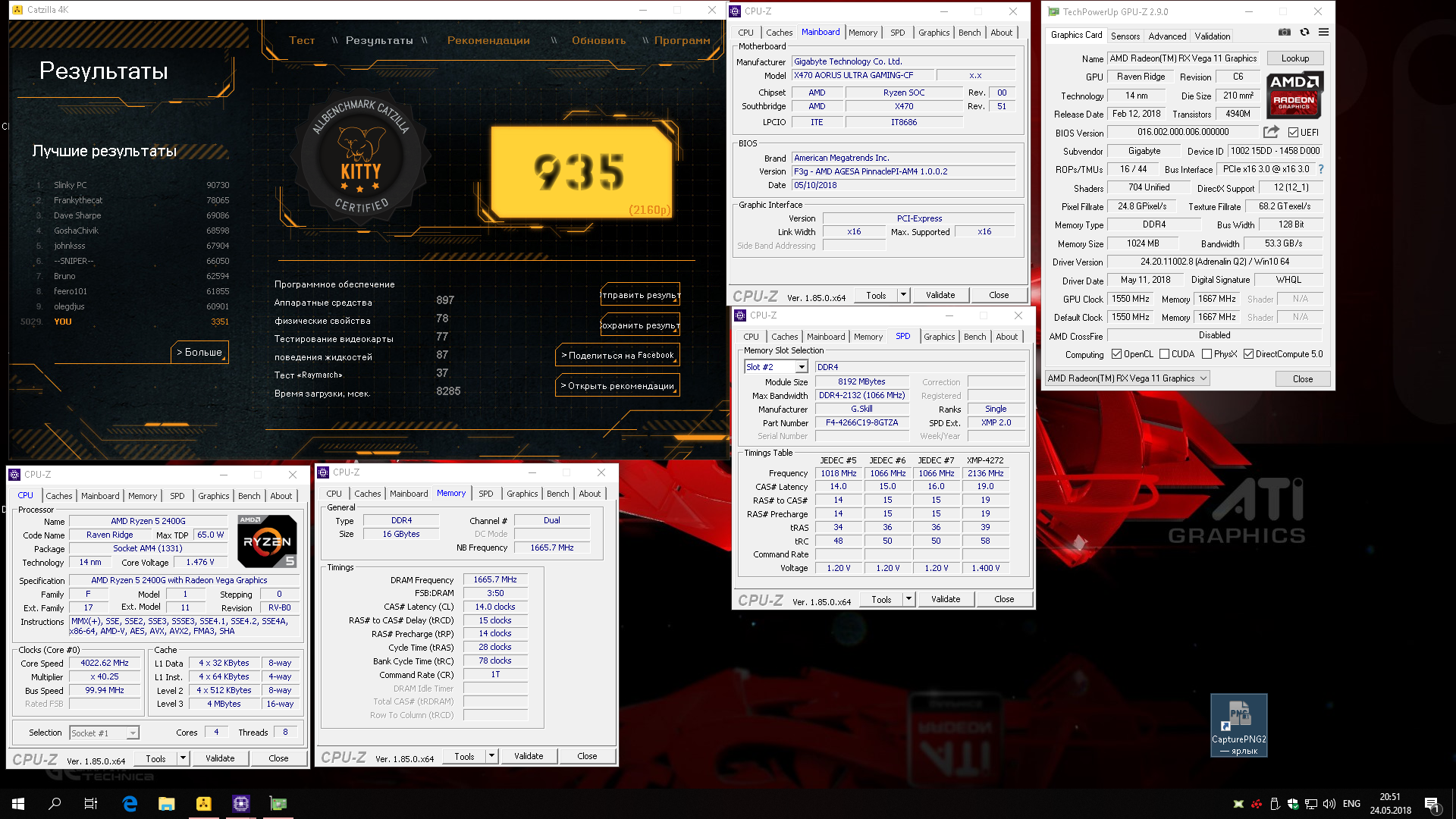Open Windows taskbar search
Screen dimensions: 1456x819
(x=55, y=804)
